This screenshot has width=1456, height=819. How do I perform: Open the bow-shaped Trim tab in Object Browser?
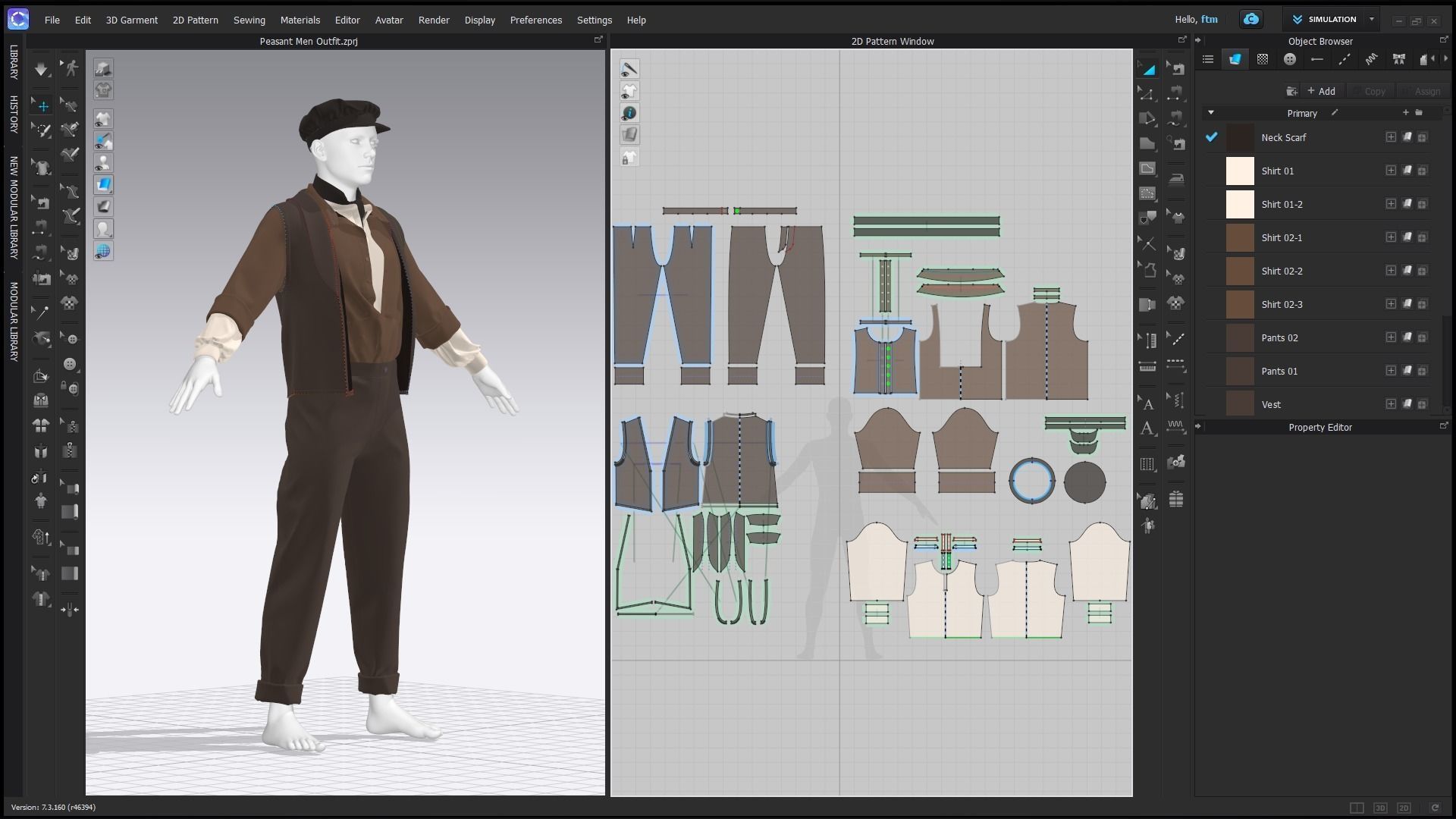(x=1398, y=59)
